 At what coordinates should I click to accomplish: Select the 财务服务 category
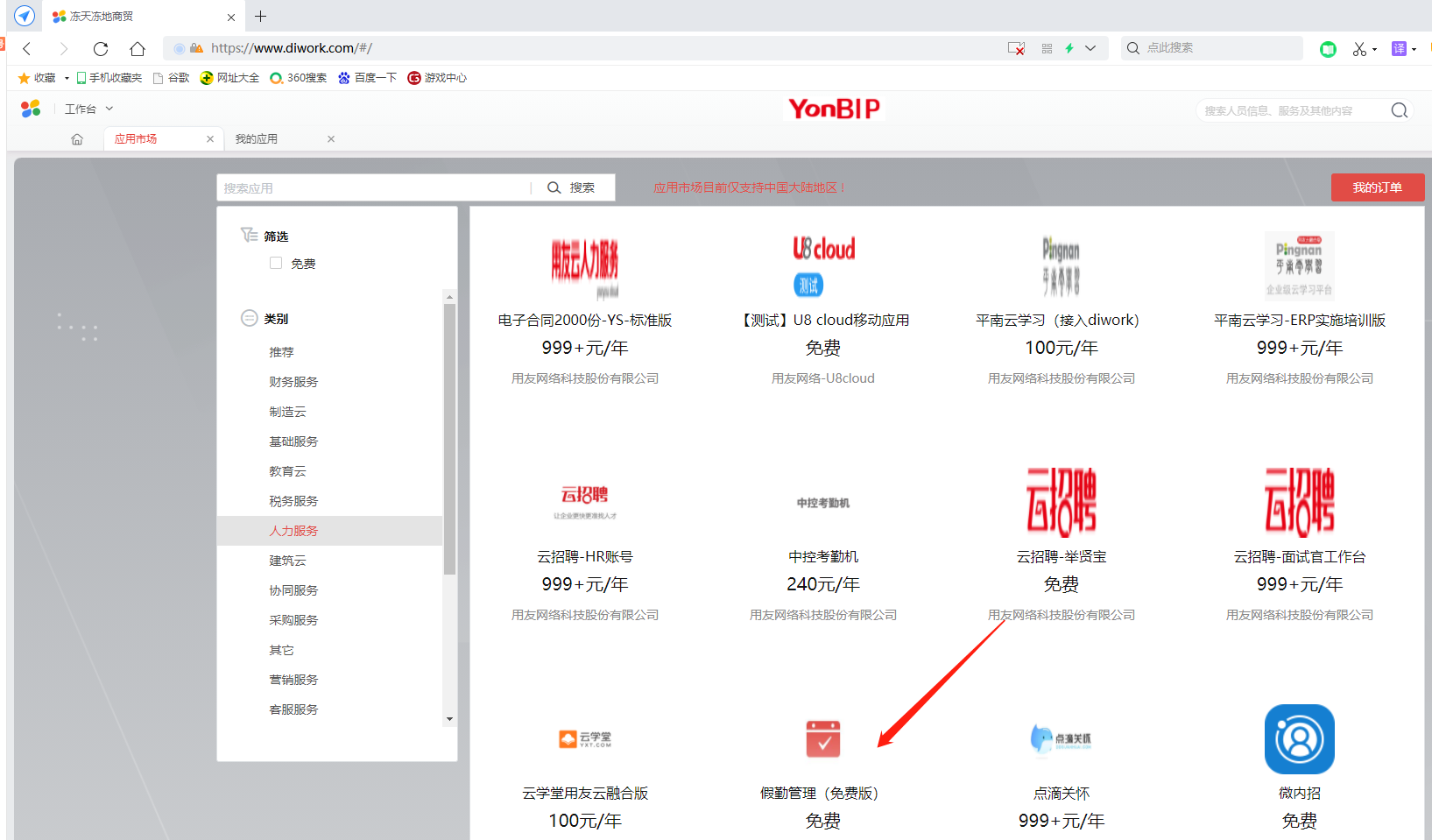click(x=293, y=382)
